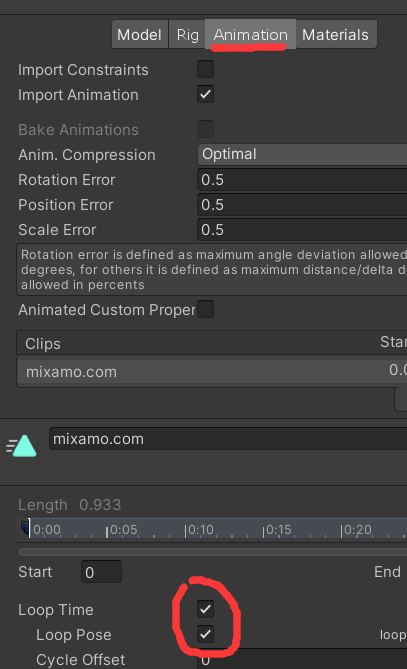Toggle the Animated Custom Properties checkbox
Image resolution: width=407 pixels, height=669 pixels.
(x=205, y=309)
